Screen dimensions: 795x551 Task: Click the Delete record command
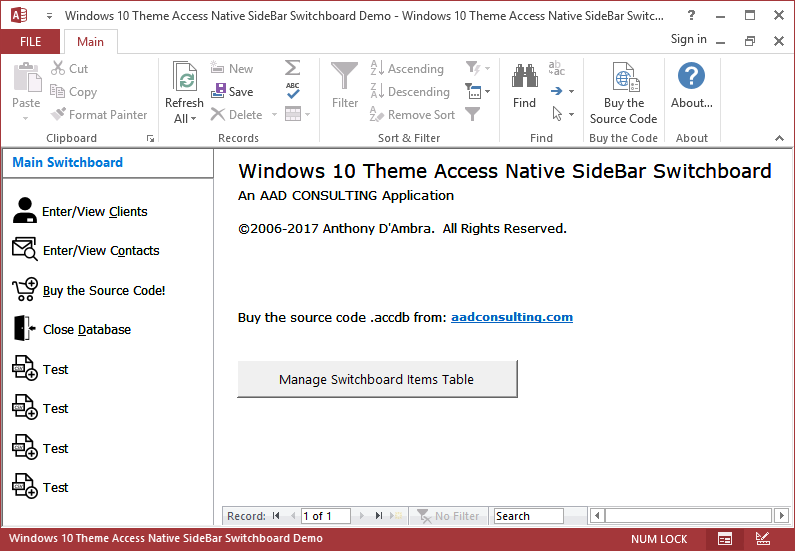click(x=236, y=115)
